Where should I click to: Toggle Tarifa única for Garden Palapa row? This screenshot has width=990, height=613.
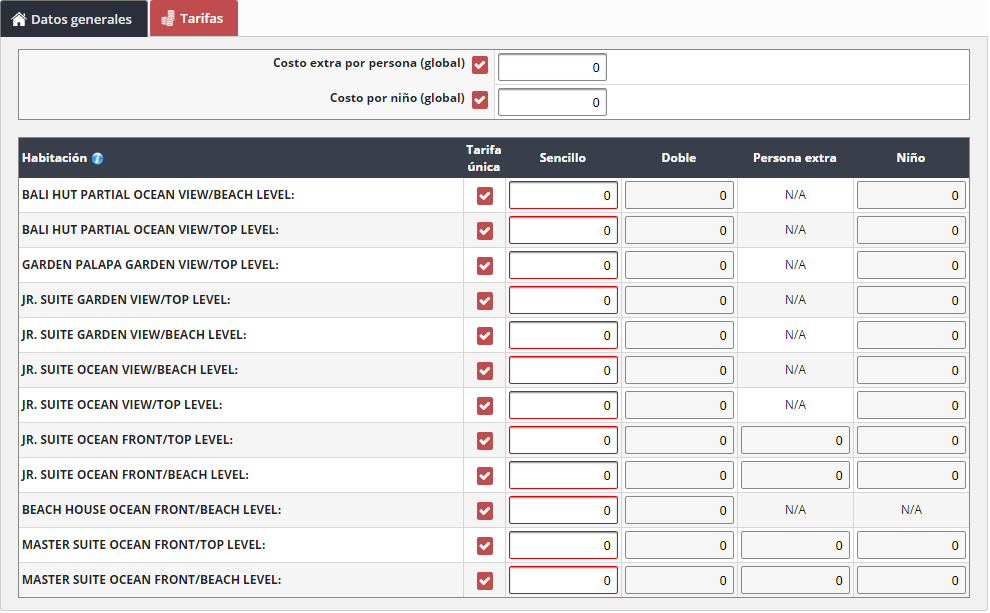point(485,266)
